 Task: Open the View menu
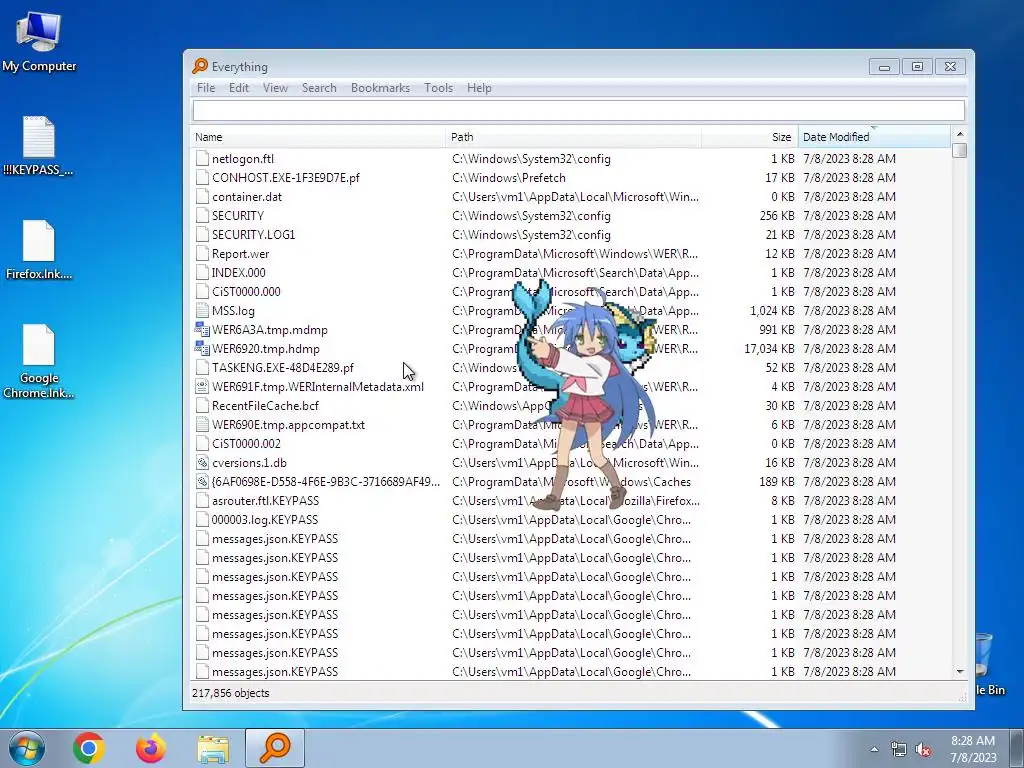tap(275, 88)
